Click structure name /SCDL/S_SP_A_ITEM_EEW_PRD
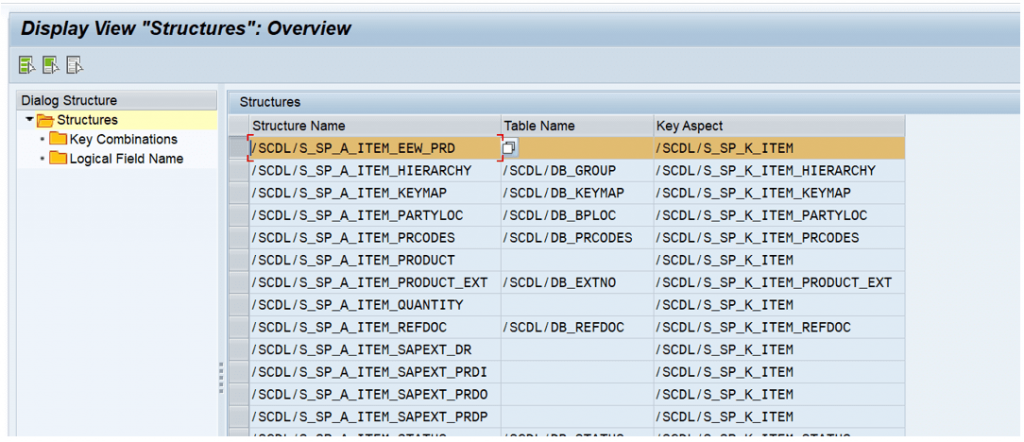Screen dimensions: 1024x442 pos(353,148)
